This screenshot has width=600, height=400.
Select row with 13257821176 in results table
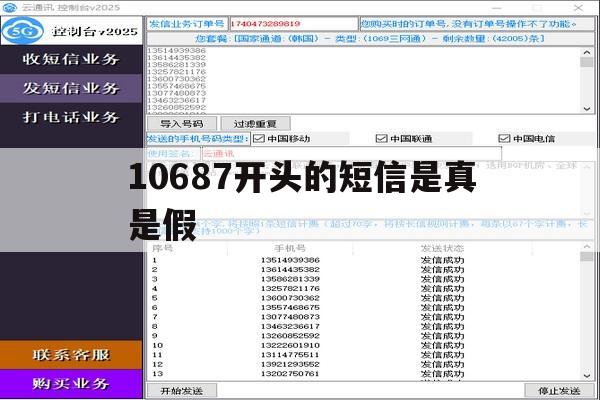coord(364,289)
